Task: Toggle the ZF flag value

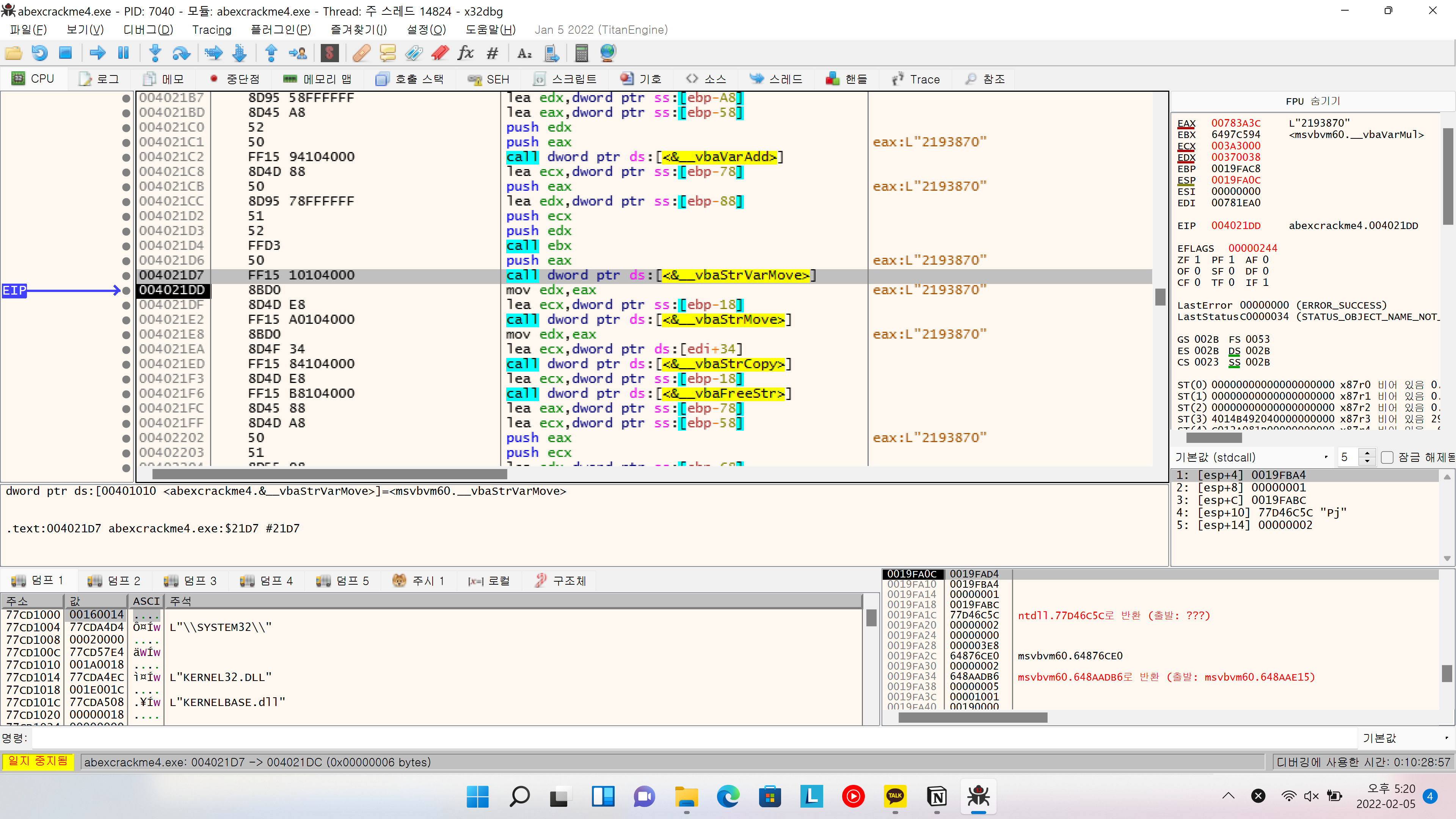Action: pos(1197,259)
